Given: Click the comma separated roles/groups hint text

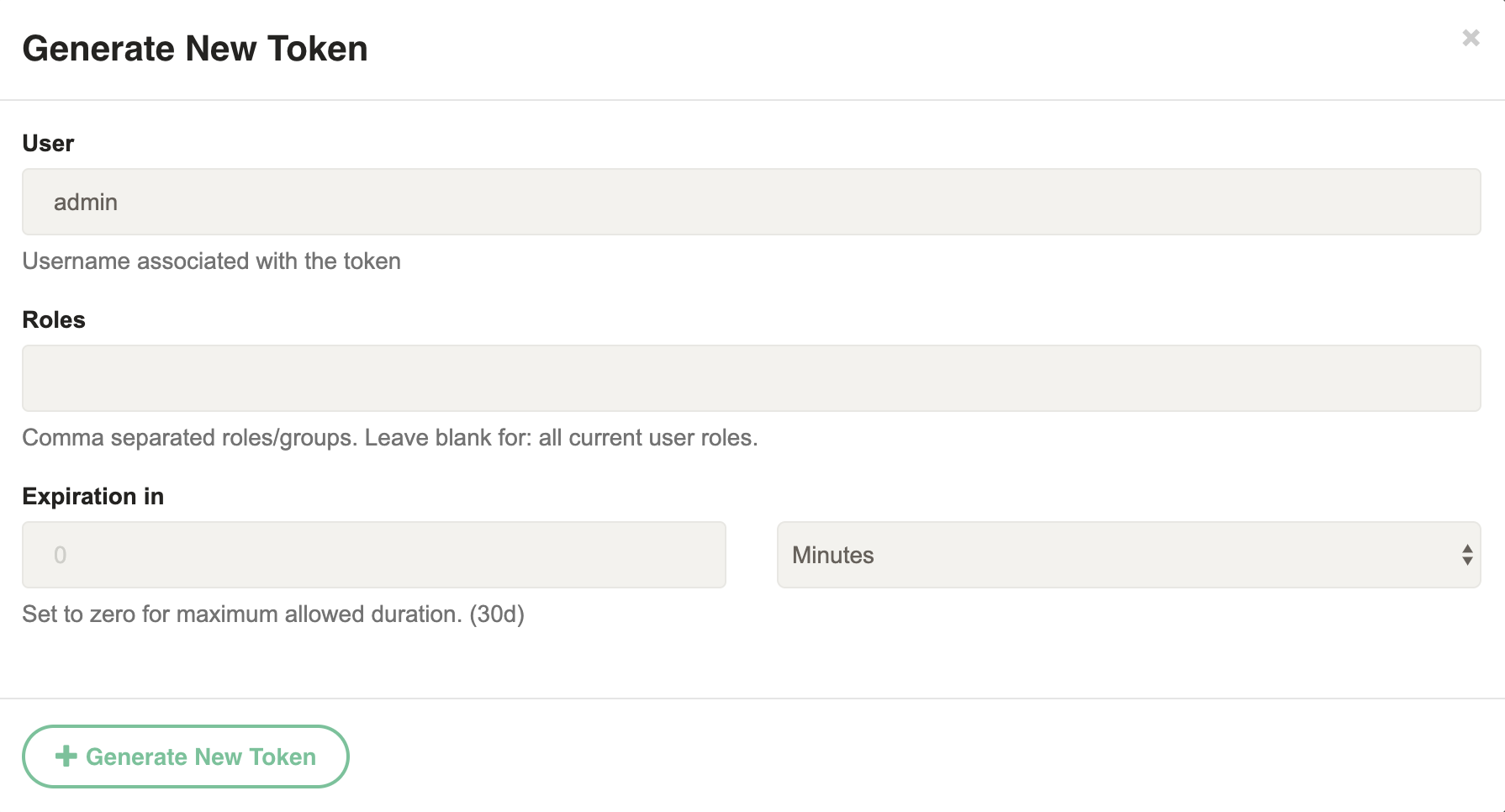Looking at the screenshot, I should (x=190, y=438).
